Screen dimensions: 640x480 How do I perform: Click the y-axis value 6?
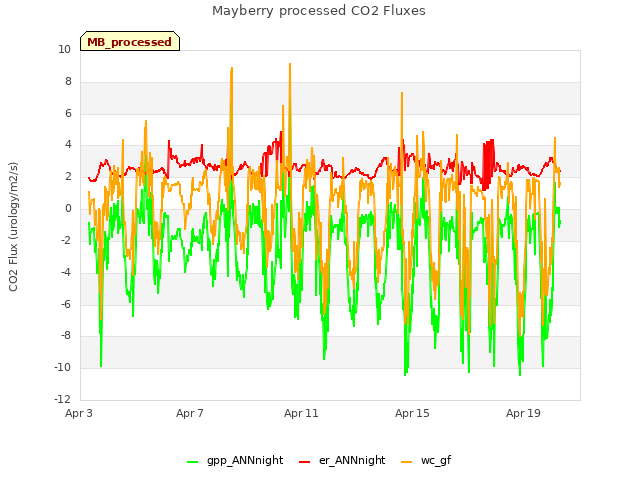point(68,113)
